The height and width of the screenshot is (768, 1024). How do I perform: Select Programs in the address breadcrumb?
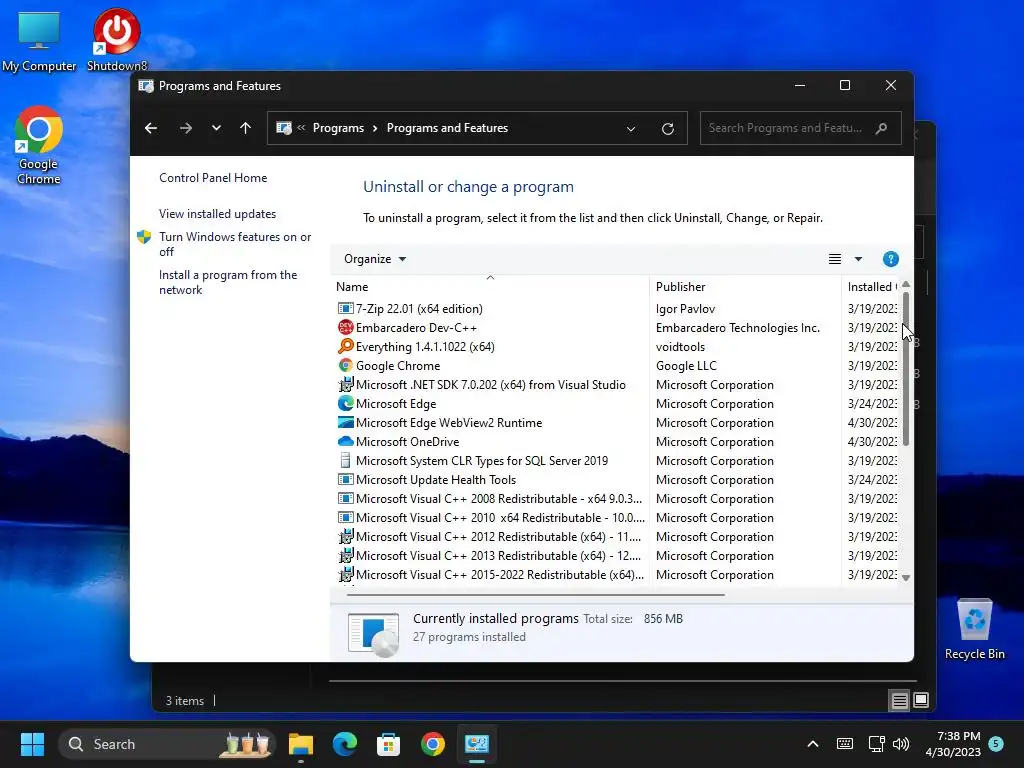338,128
